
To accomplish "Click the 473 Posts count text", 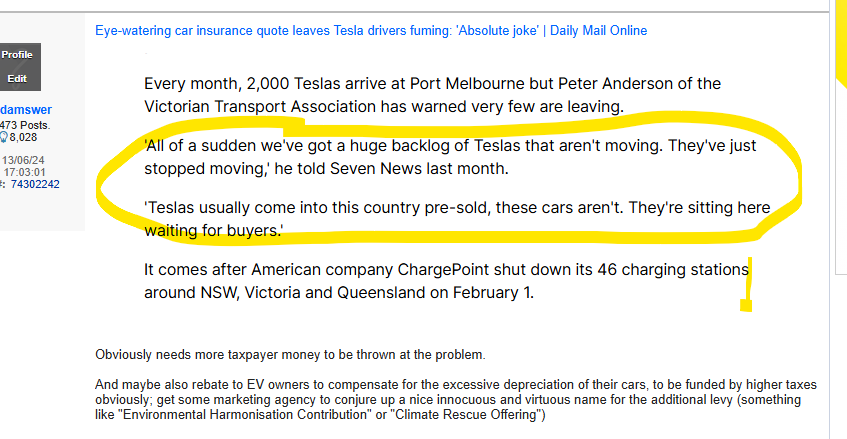I will tap(25, 125).
